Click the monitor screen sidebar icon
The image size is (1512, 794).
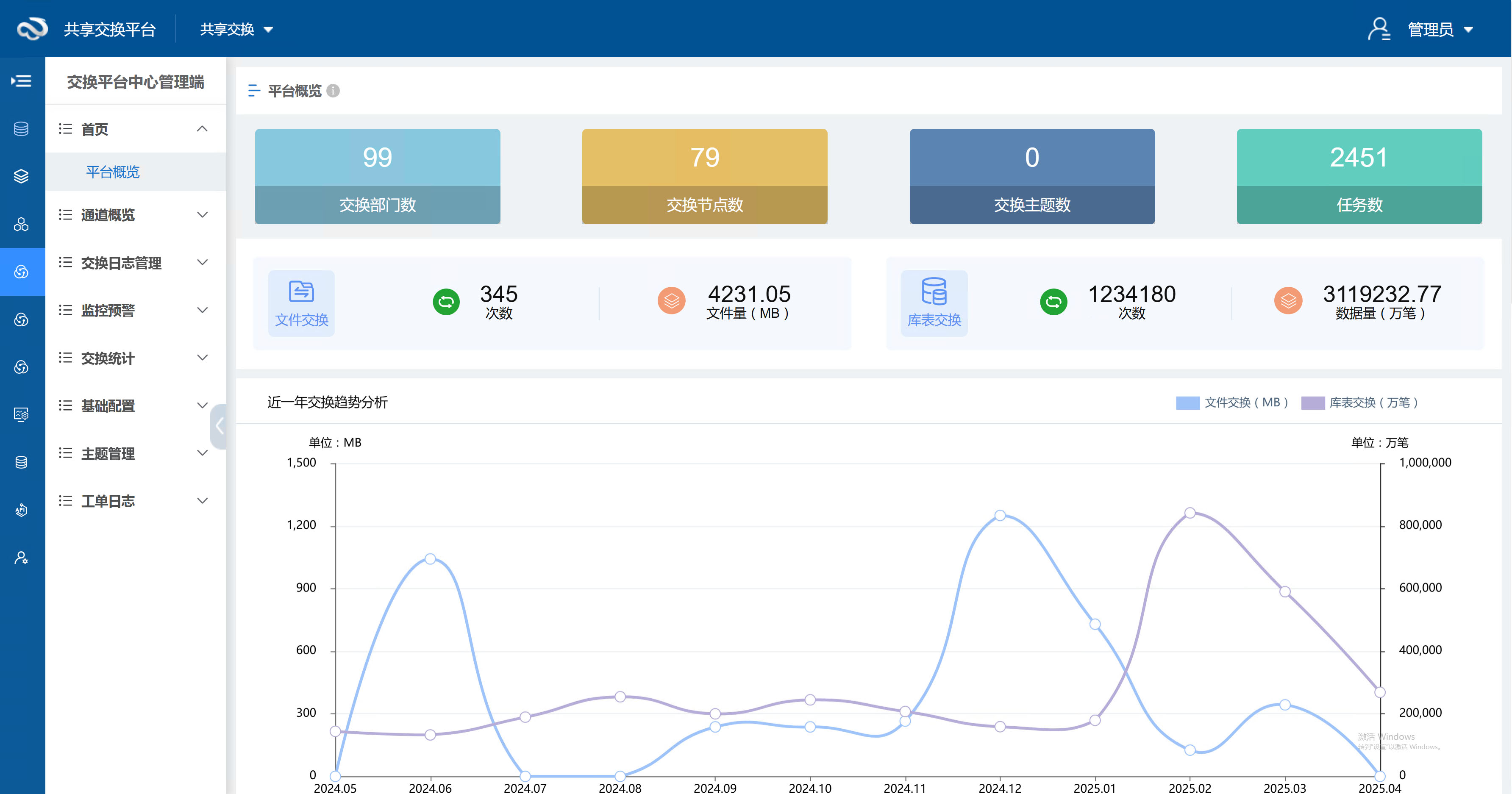click(21, 414)
